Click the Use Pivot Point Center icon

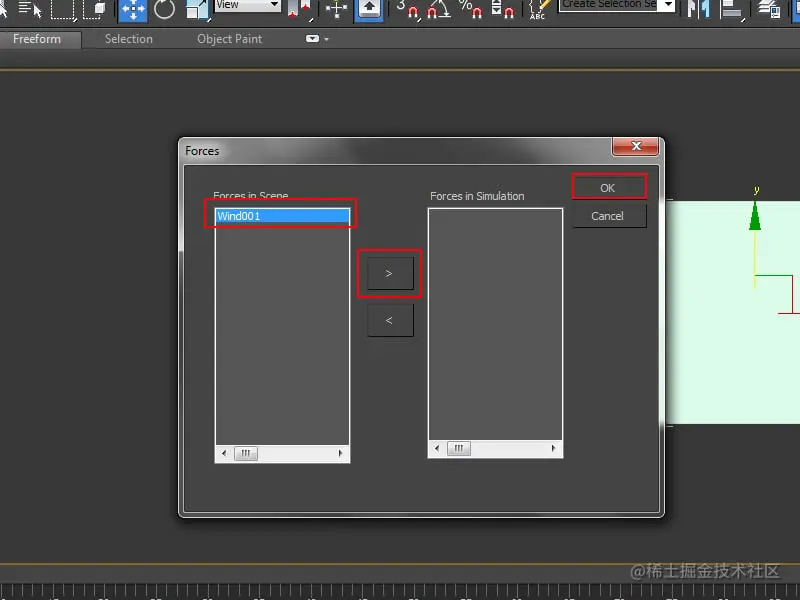click(x=299, y=9)
